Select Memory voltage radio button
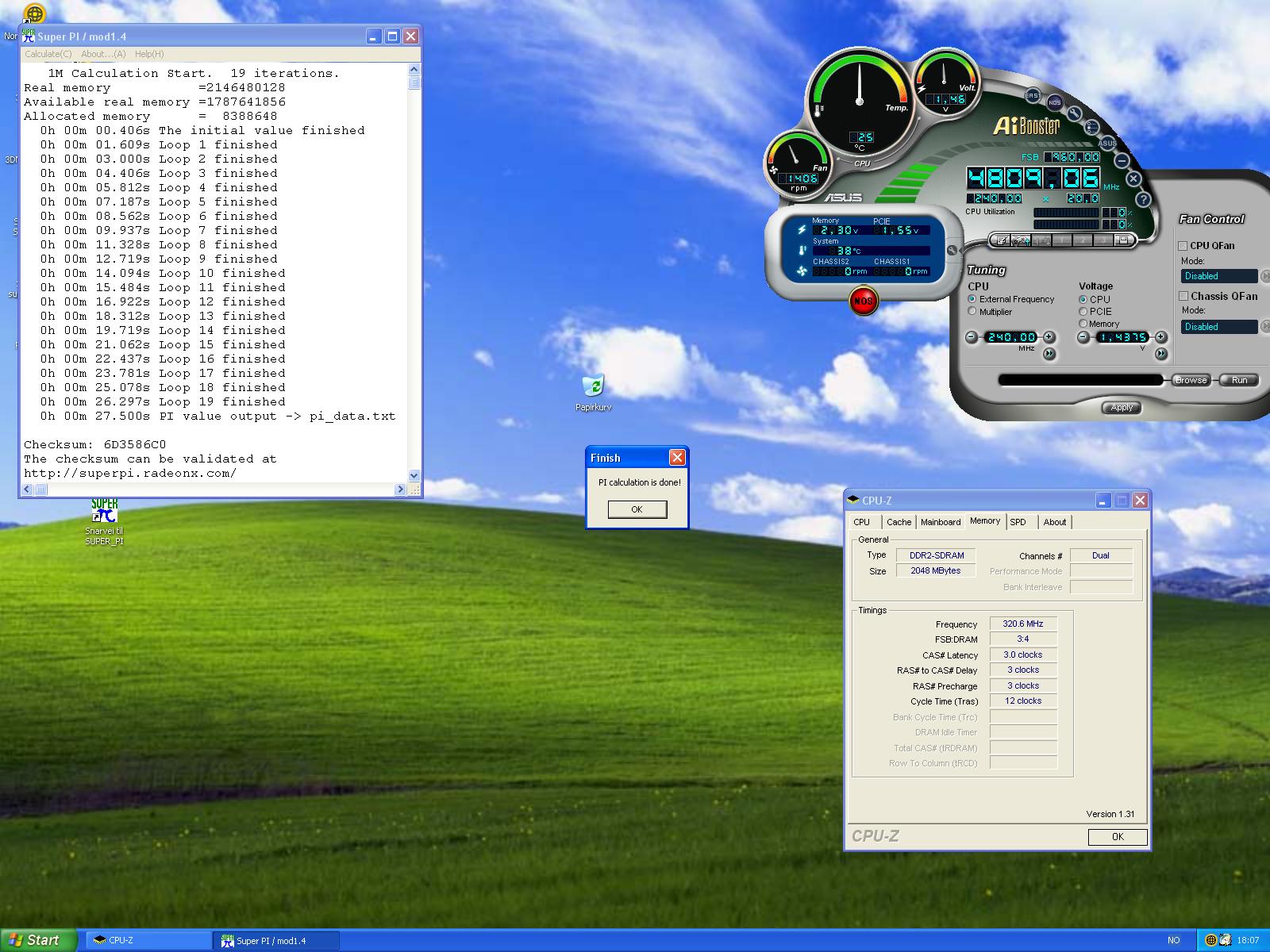This screenshot has width=1270, height=952. [x=1083, y=323]
